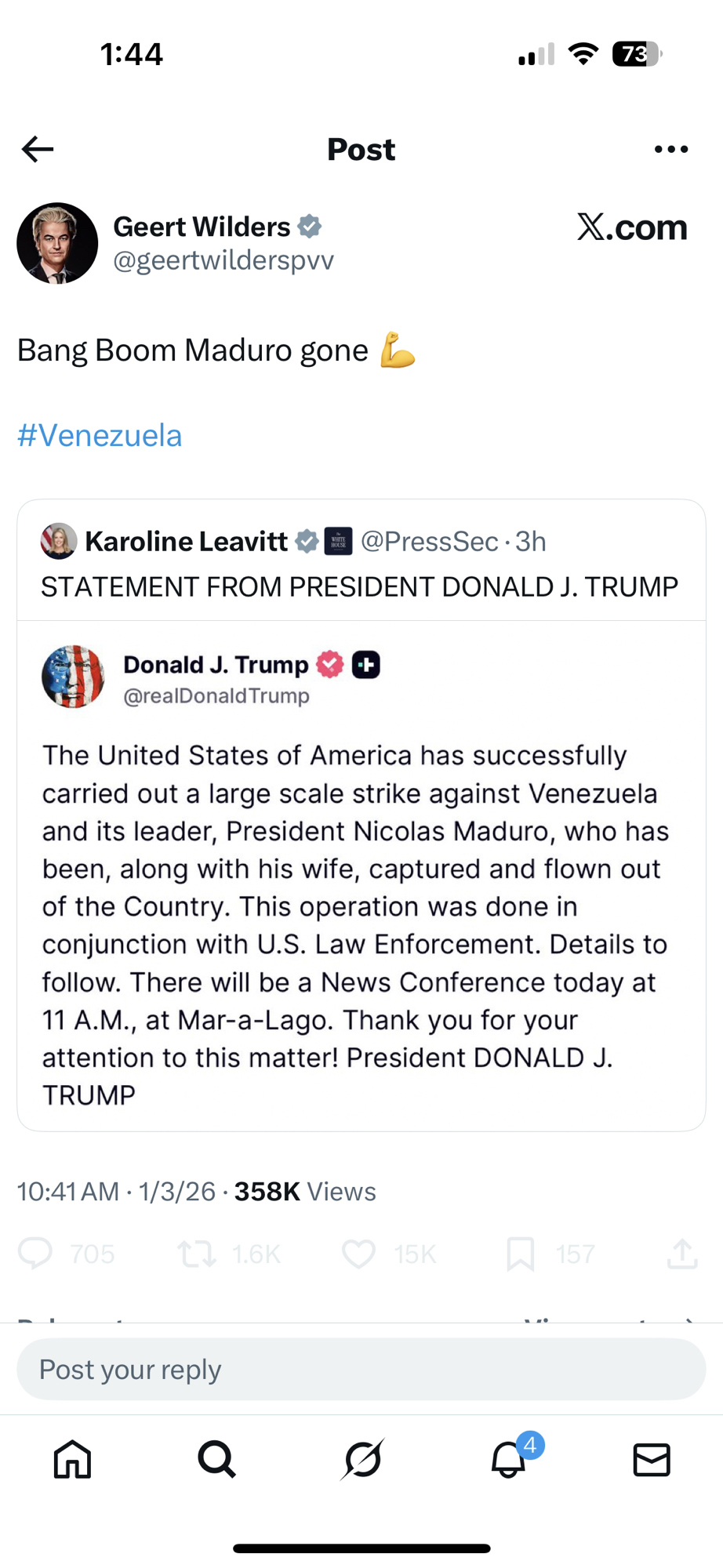This screenshot has height=1568, width=723.
Task: Open the Search tab
Action: click(216, 1460)
